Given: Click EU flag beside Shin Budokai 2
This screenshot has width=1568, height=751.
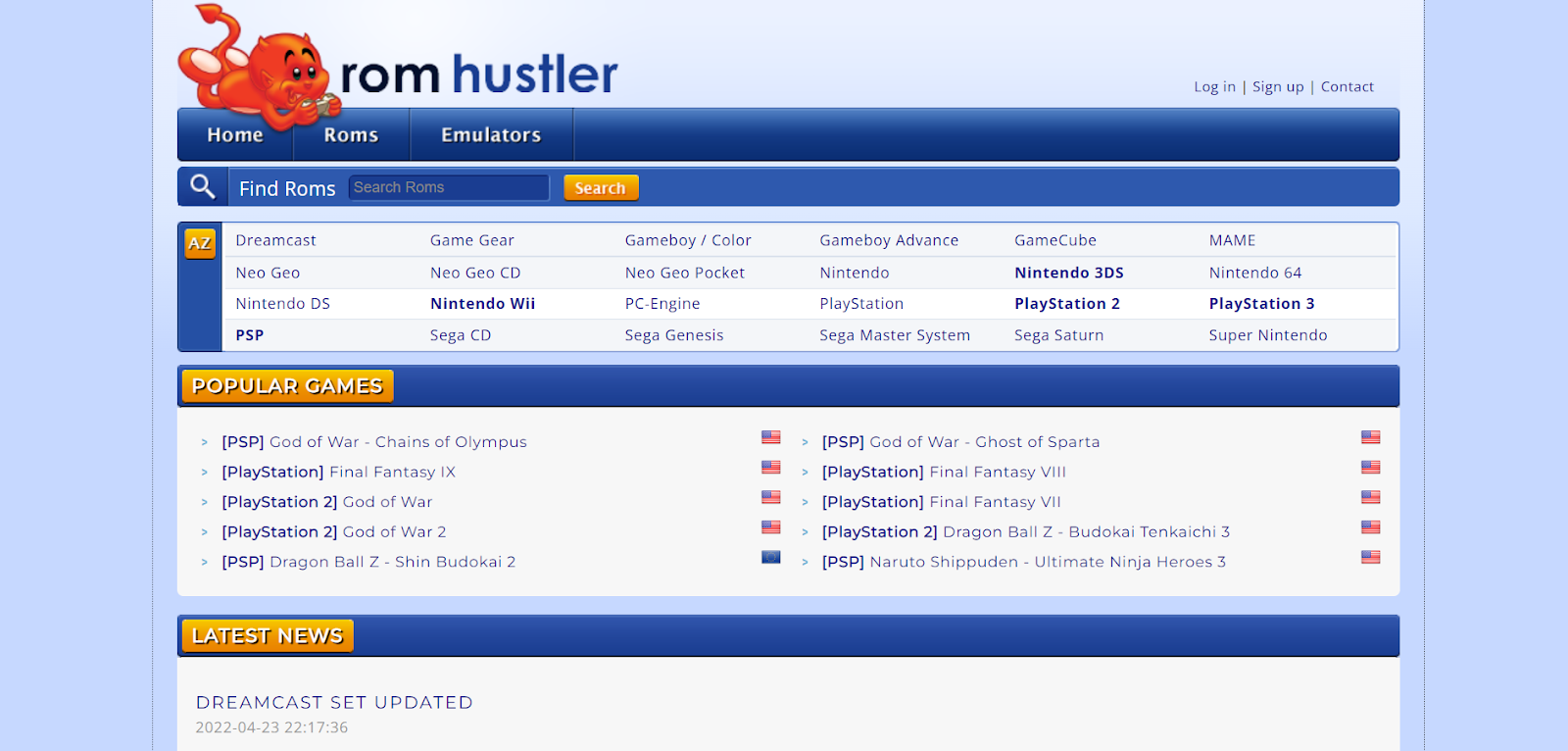Looking at the screenshot, I should tap(771, 557).
